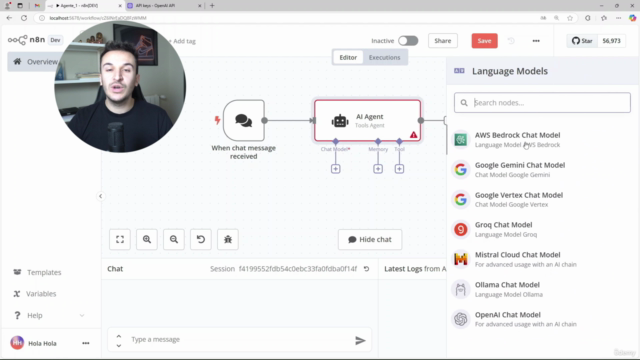Select the Mistral Cloud Chat Model icon
Image resolution: width=640 pixels, height=360 pixels.
461,259
